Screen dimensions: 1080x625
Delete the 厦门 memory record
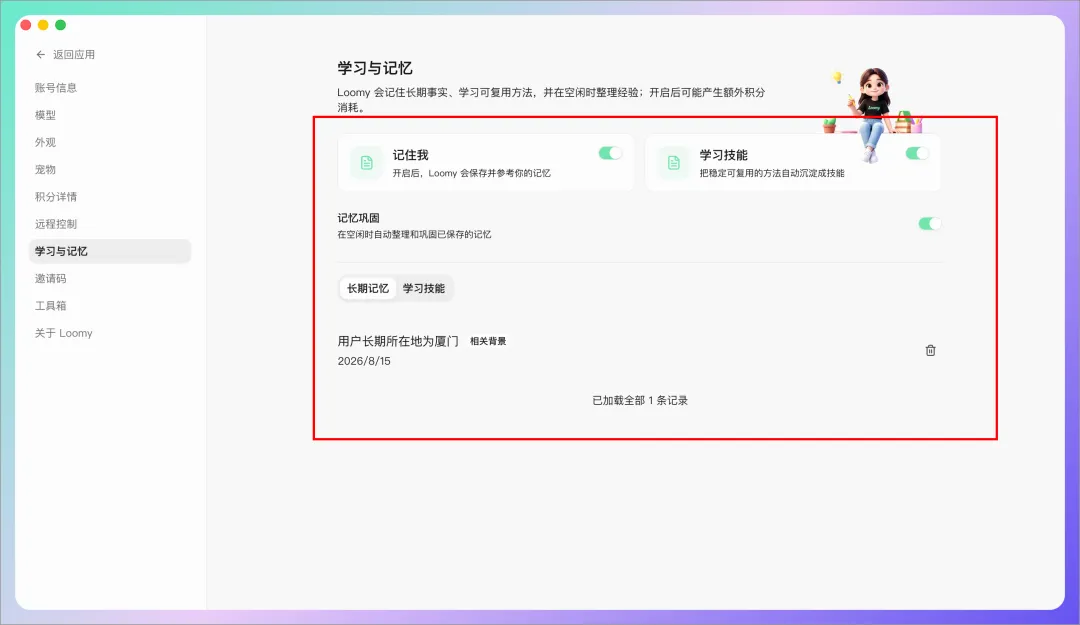click(x=930, y=350)
